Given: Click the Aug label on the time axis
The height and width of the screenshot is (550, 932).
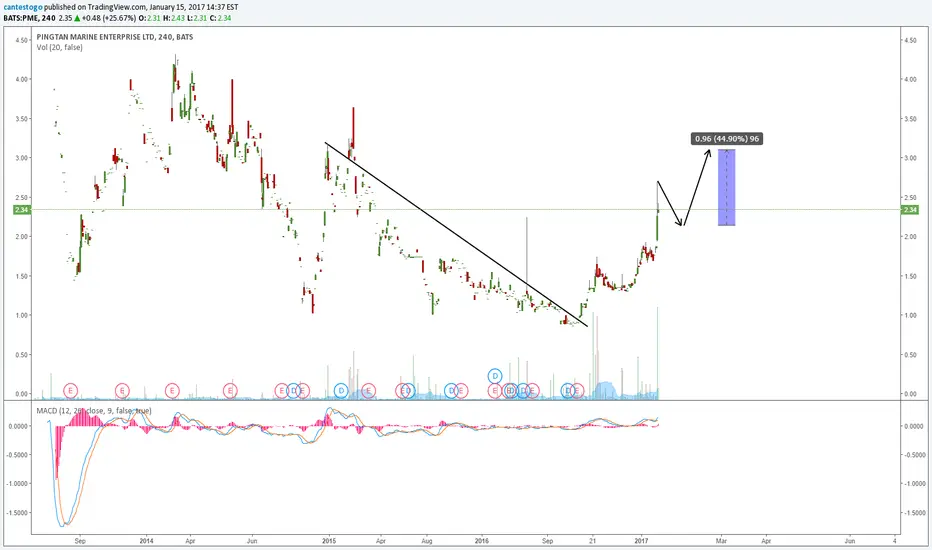Looking at the screenshot, I should pos(427,541).
